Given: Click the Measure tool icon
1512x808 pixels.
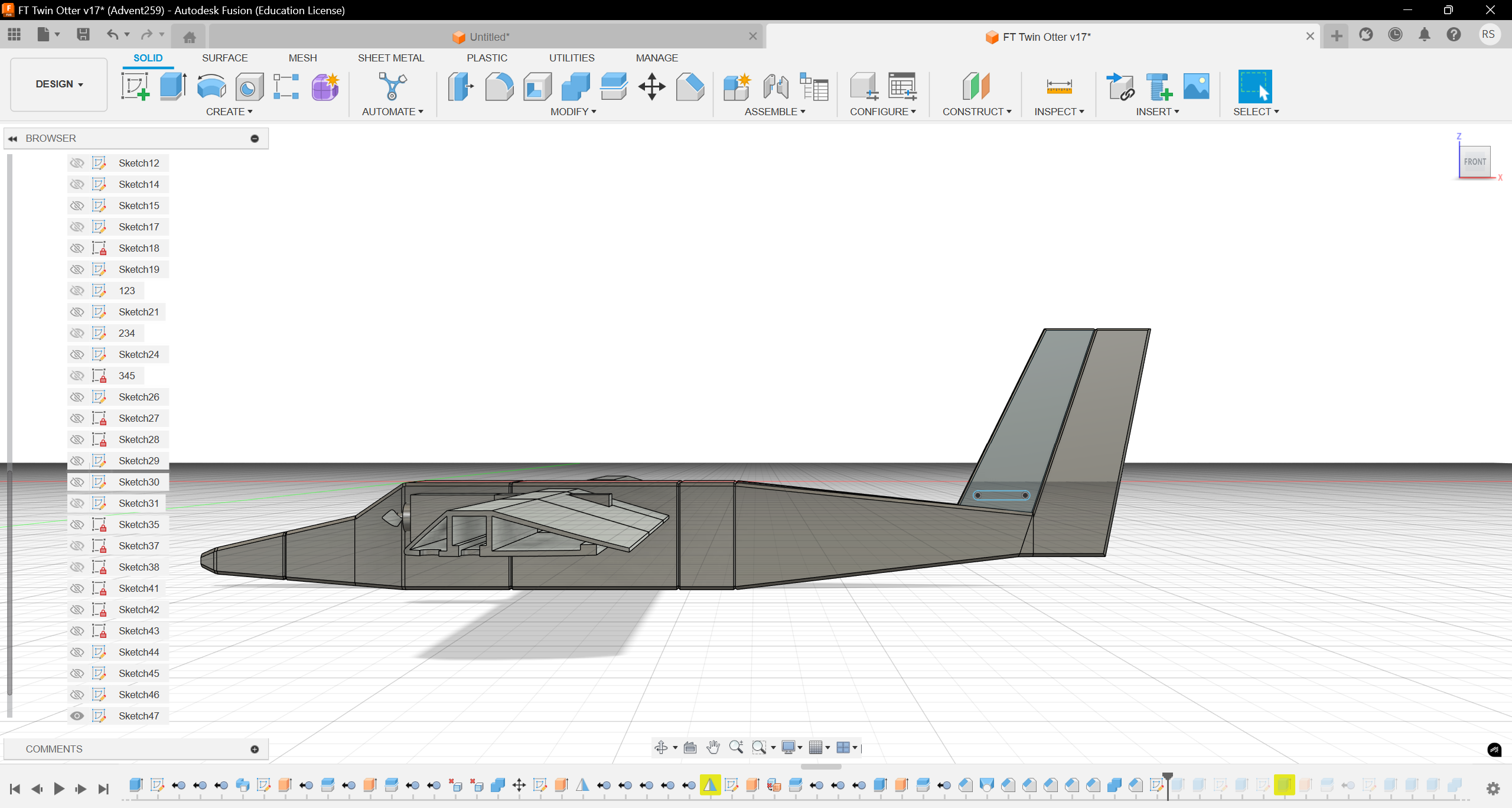Looking at the screenshot, I should pos(1059,86).
